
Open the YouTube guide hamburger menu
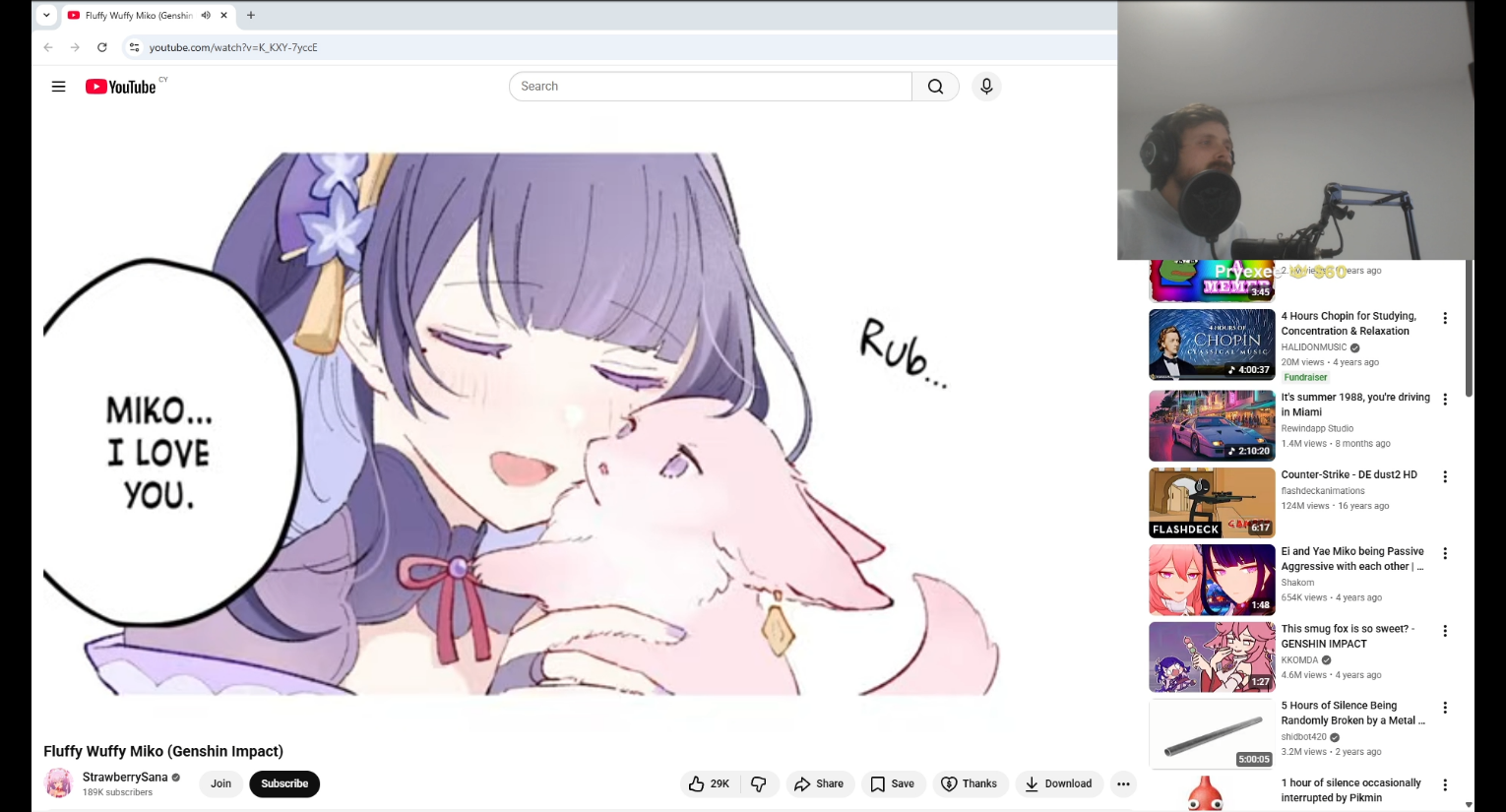click(58, 87)
